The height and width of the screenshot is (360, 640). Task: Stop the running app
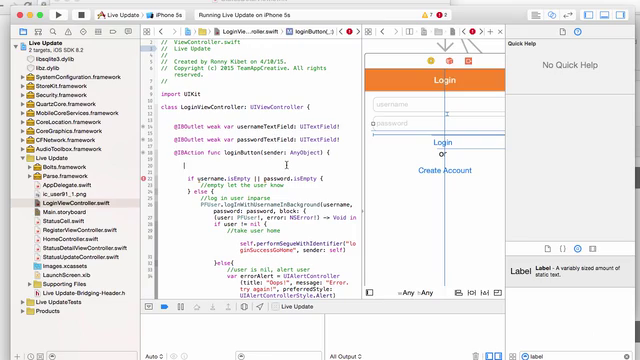click(81, 15)
